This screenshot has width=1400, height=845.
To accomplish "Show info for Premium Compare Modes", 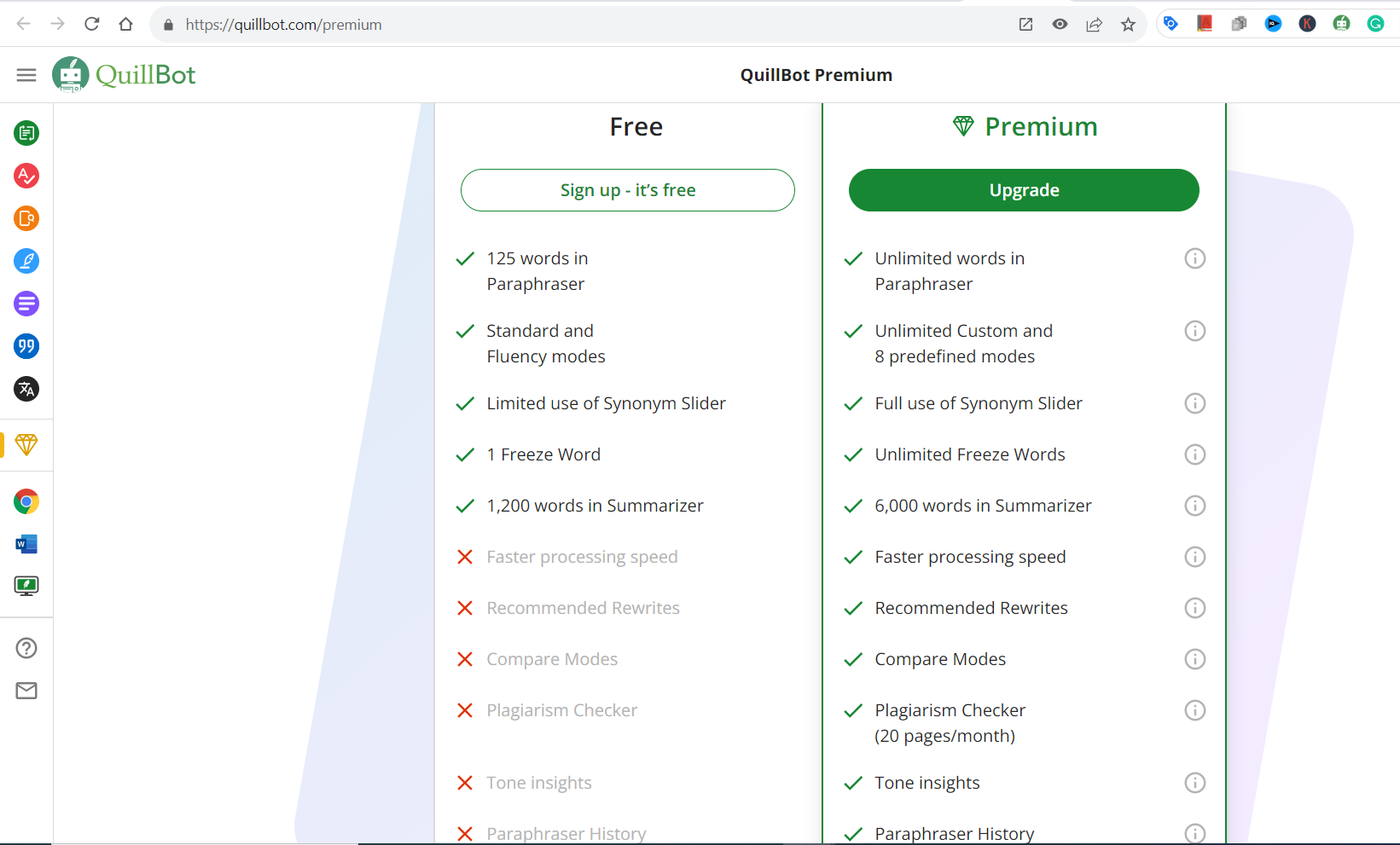I will coord(1195,659).
